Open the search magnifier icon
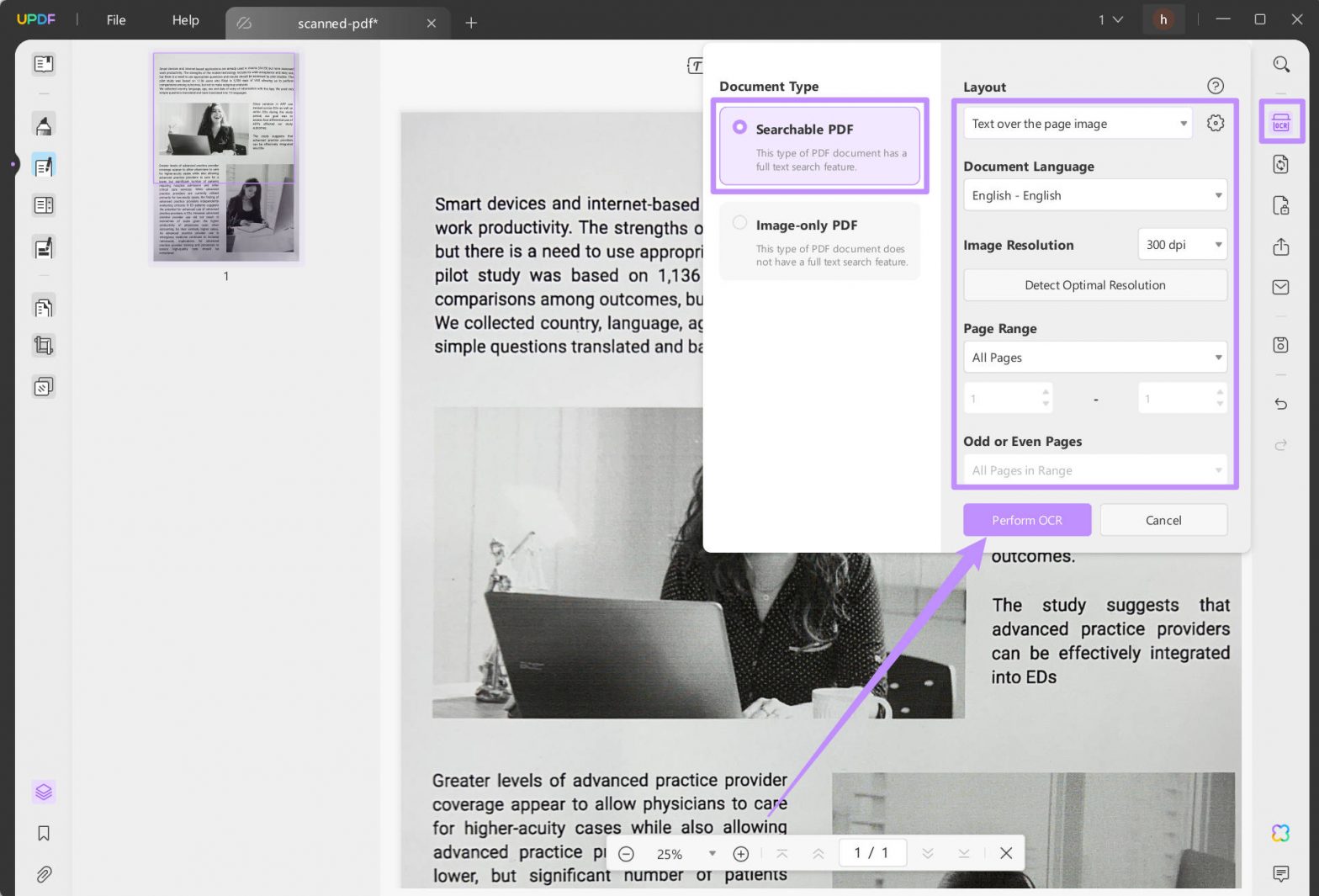This screenshot has width=1319, height=896. click(1280, 64)
